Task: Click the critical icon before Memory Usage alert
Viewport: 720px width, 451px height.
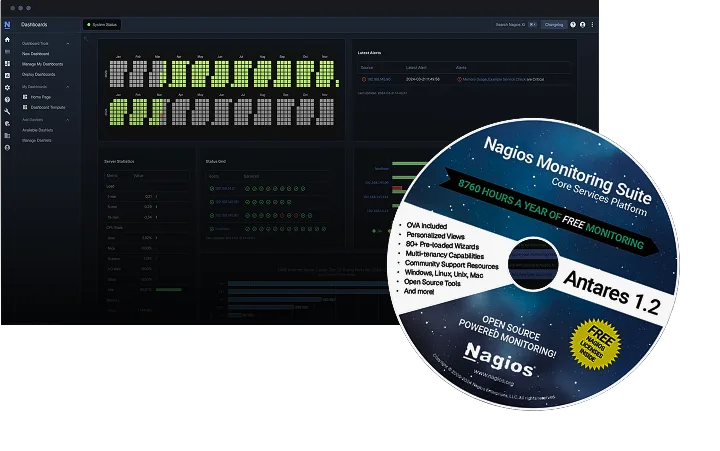Action: click(x=459, y=79)
